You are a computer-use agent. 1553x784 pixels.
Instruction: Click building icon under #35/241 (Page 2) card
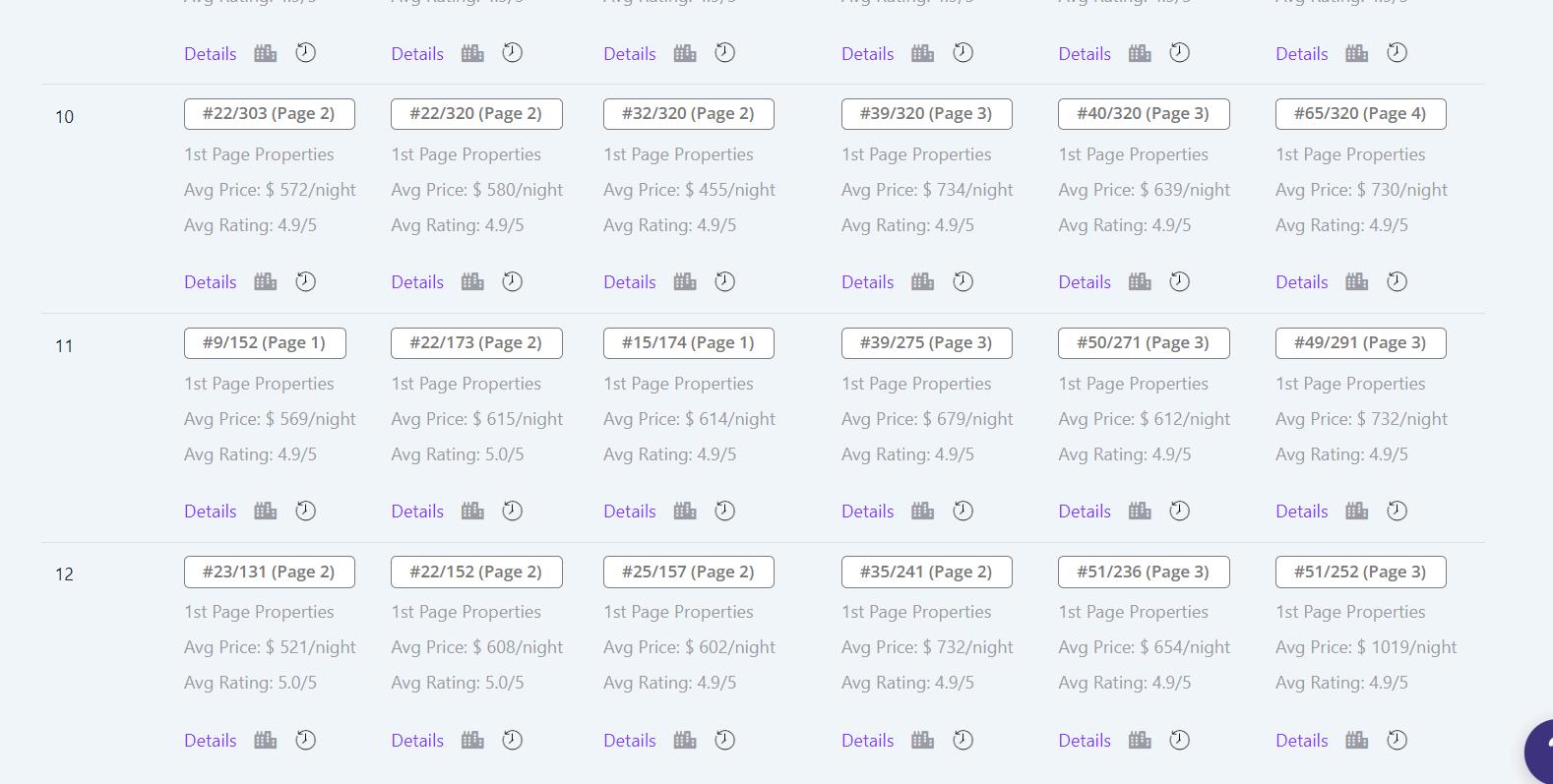923,741
